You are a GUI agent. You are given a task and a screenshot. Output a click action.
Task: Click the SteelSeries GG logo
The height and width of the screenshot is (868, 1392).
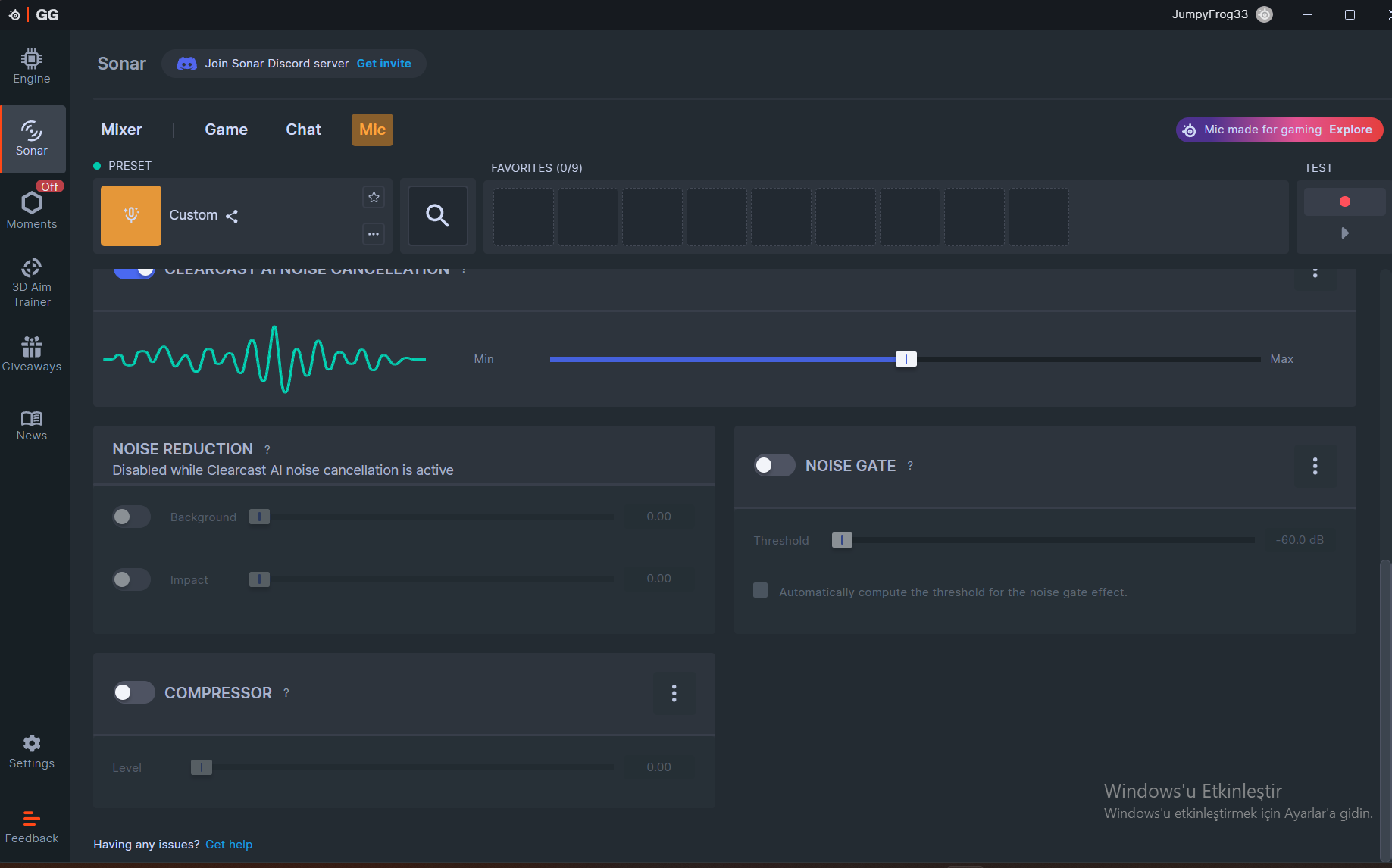click(33, 14)
